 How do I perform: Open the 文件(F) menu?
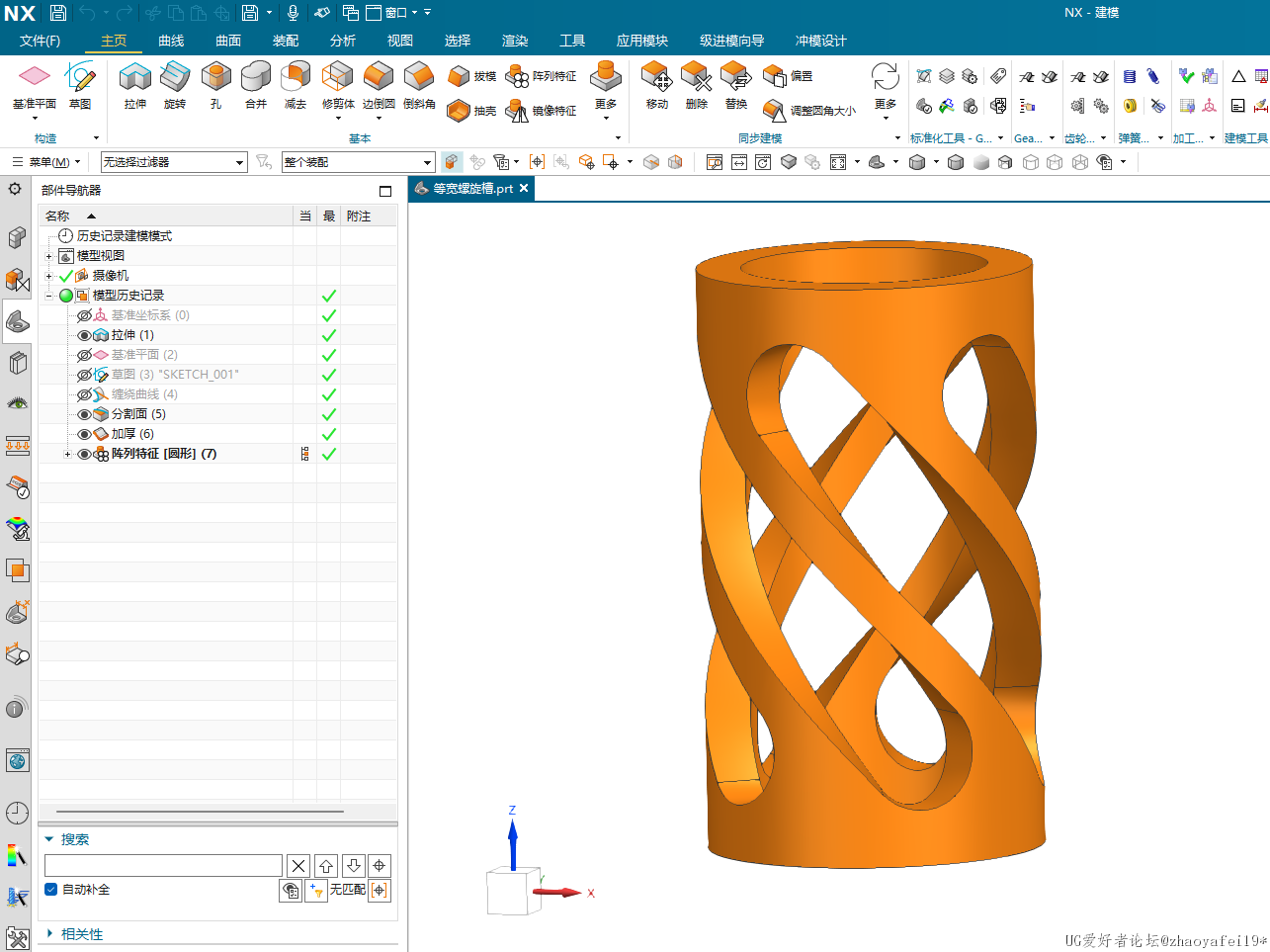click(40, 41)
